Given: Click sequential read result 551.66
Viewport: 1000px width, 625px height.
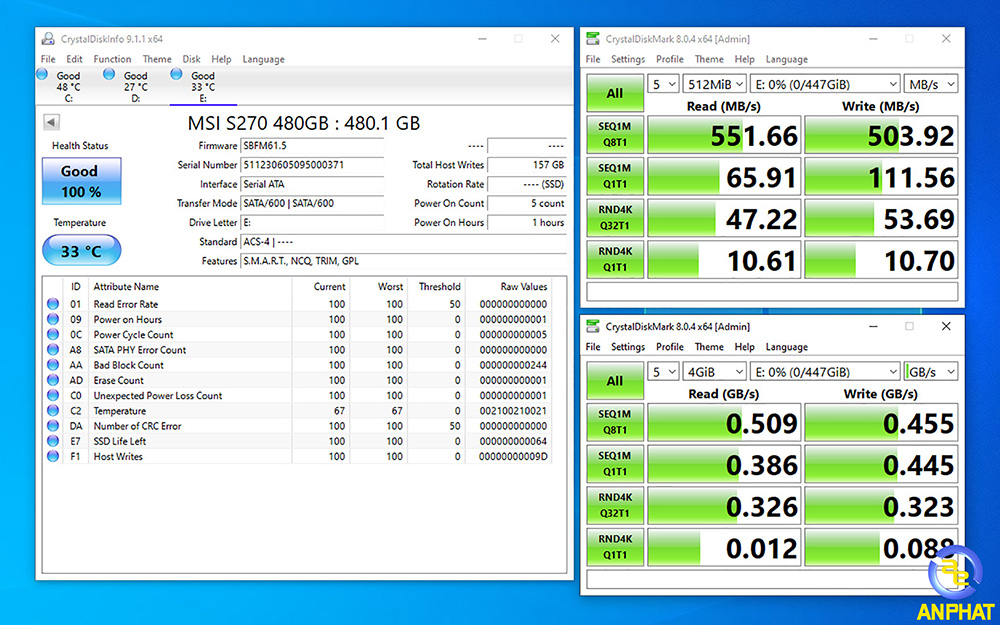Looking at the screenshot, I should [724, 135].
